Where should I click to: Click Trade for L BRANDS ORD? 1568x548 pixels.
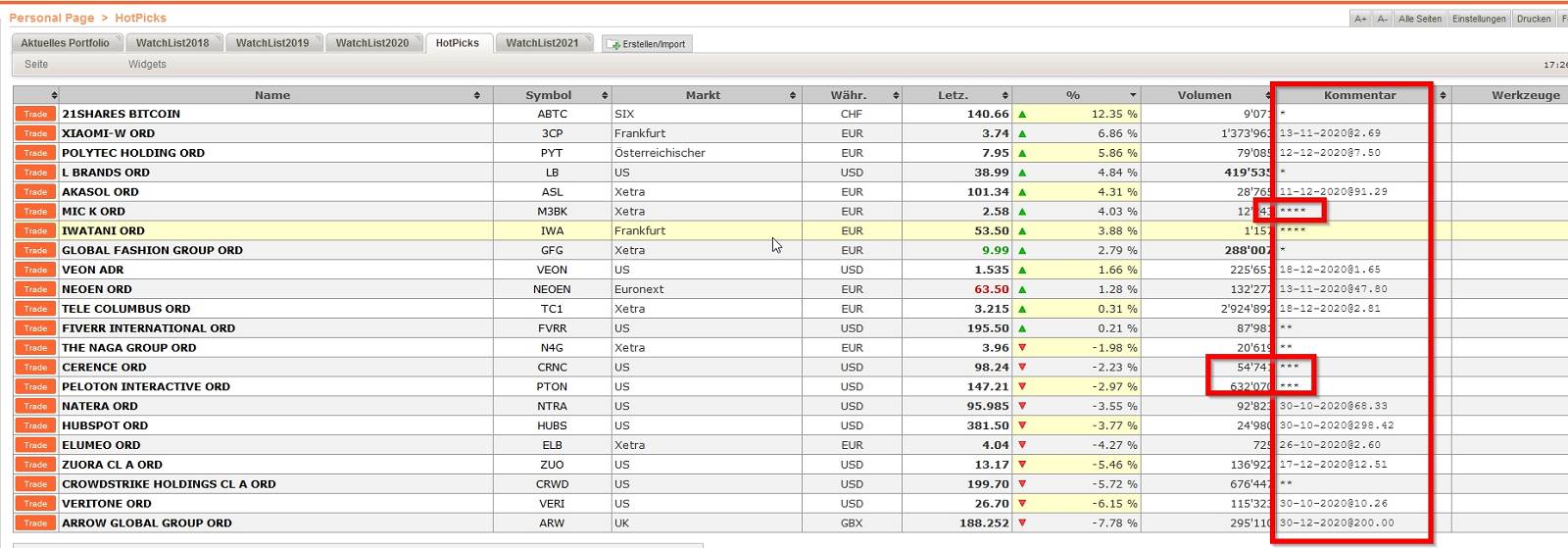point(35,173)
